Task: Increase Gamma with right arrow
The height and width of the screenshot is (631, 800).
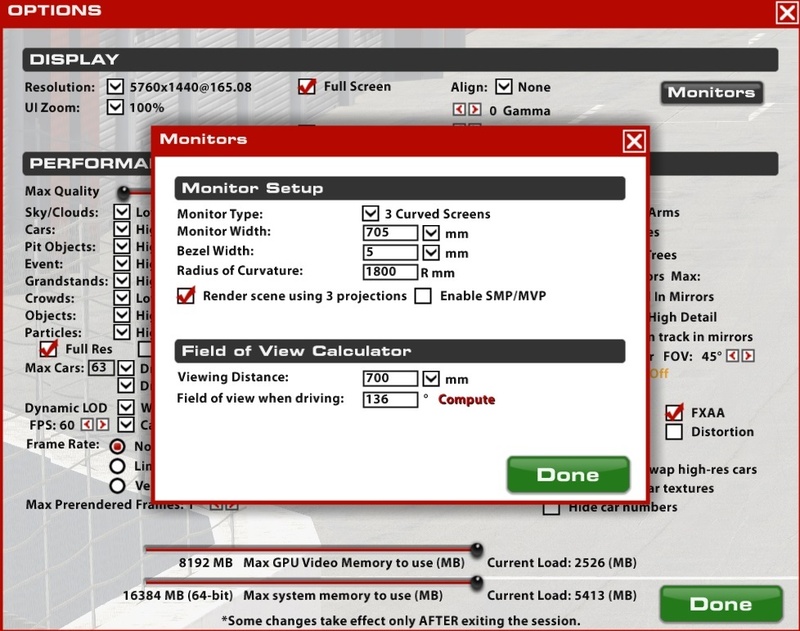Action: (x=474, y=109)
